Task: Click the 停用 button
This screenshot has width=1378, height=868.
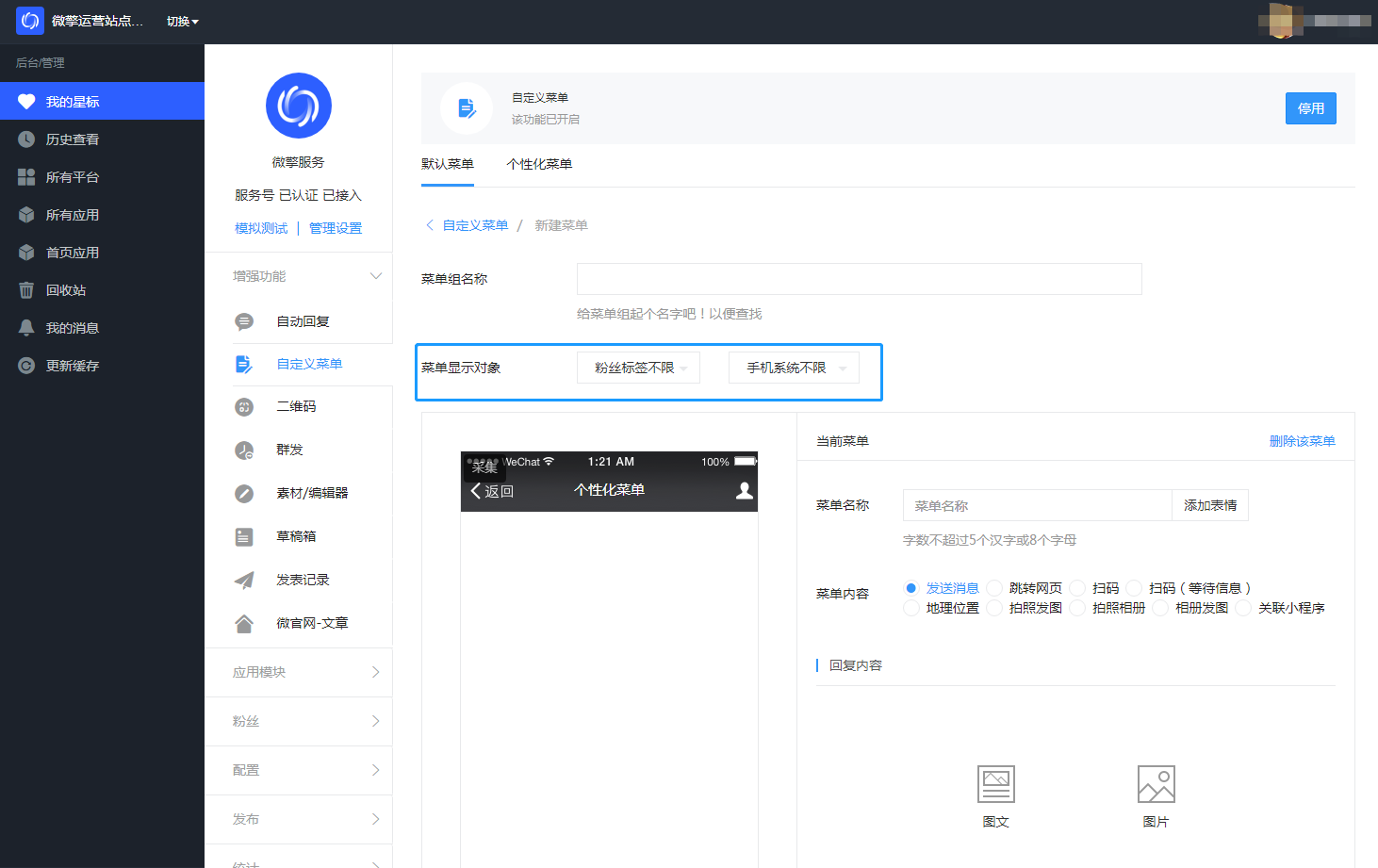Action: point(1311,108)
